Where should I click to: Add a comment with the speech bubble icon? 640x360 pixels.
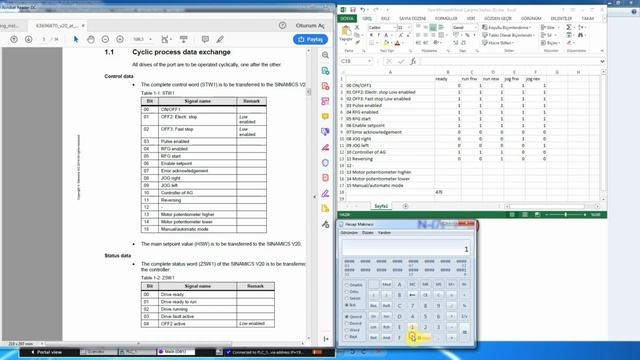205,39
